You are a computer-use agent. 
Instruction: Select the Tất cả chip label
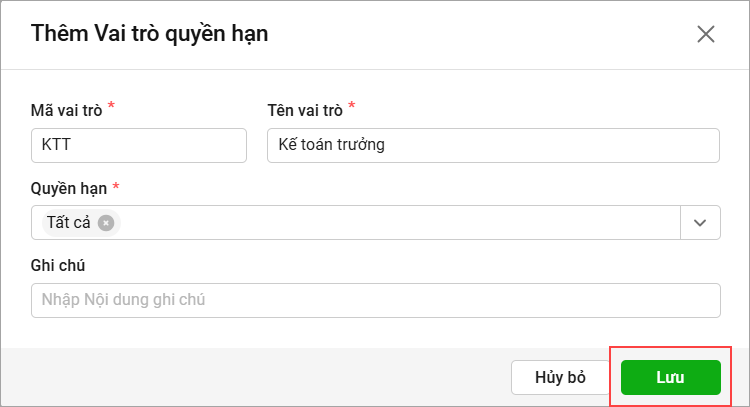[68, 222]
